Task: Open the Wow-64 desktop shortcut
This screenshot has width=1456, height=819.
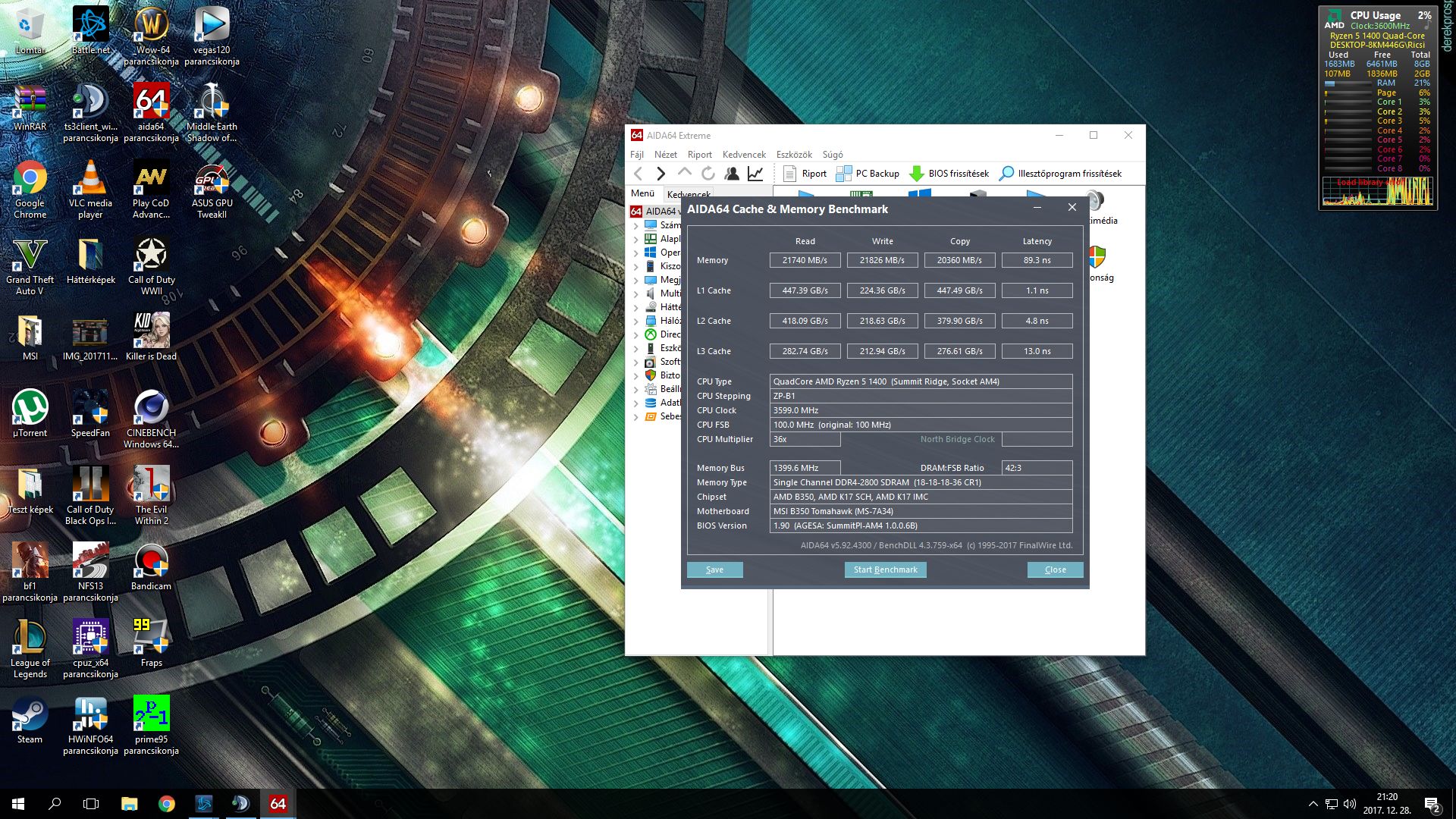Action: 151,36
